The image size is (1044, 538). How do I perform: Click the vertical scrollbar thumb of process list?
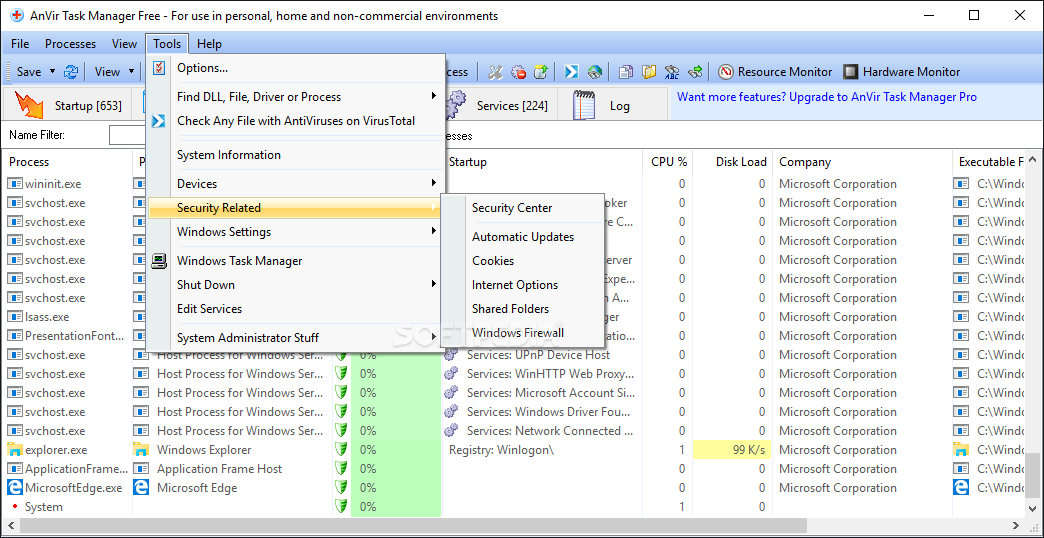[x=1031, y=475]
